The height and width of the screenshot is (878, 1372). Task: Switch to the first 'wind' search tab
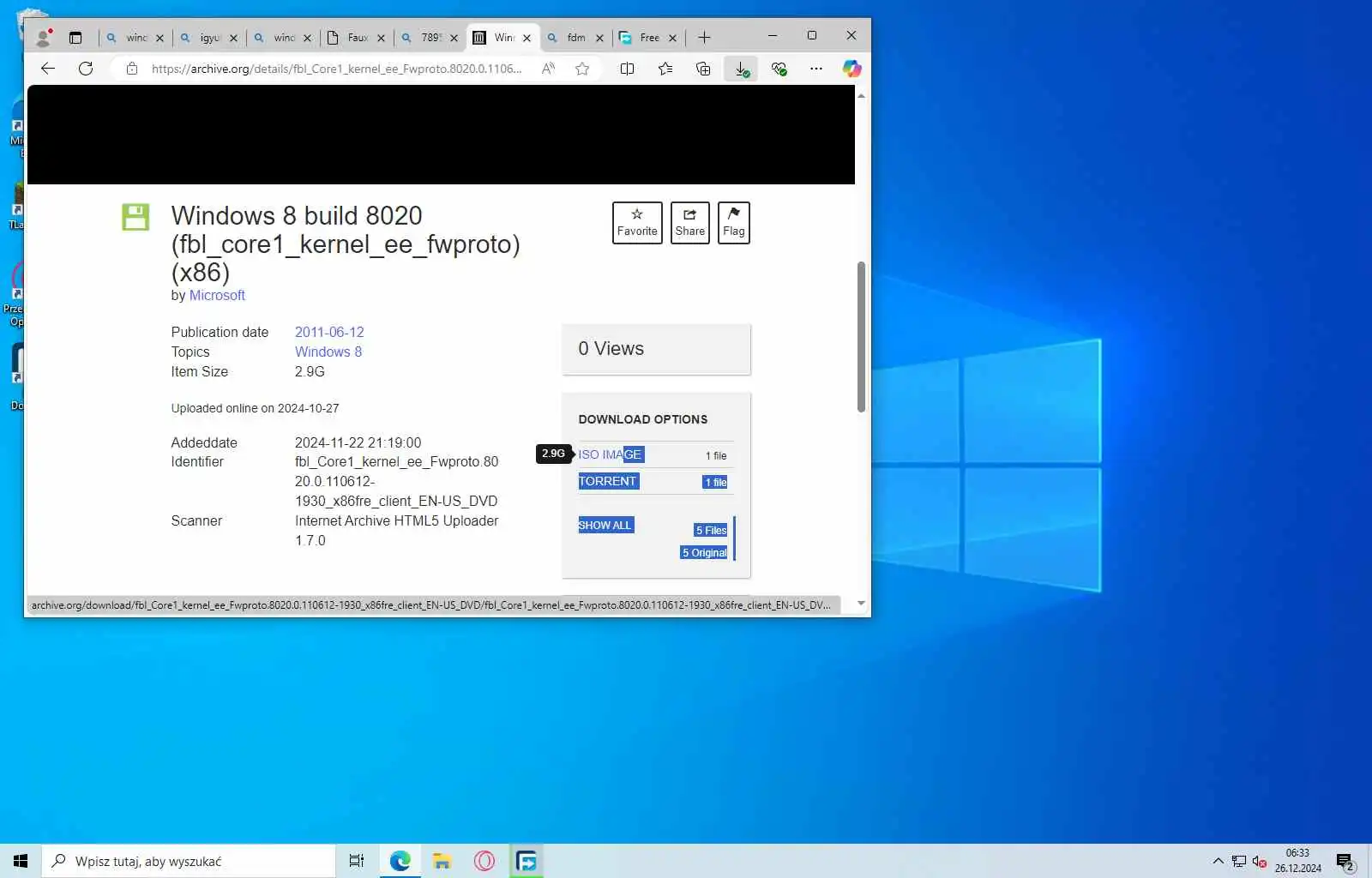coord(135,38)
